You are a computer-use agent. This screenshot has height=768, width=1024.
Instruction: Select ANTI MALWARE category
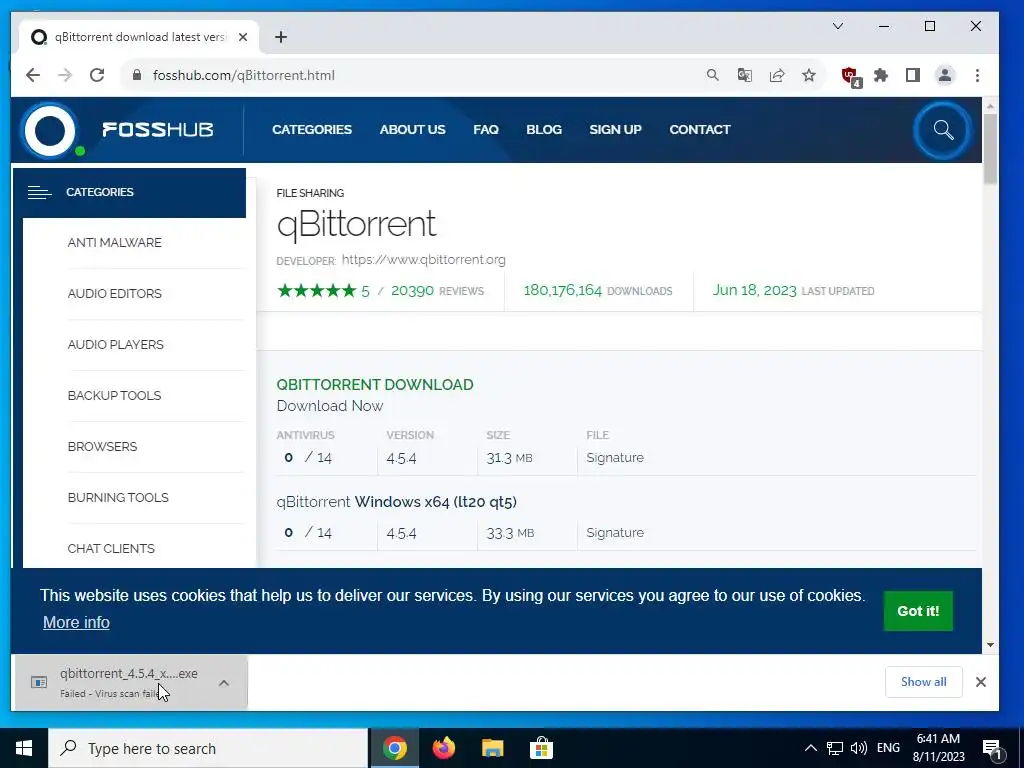tap(114, 242)
